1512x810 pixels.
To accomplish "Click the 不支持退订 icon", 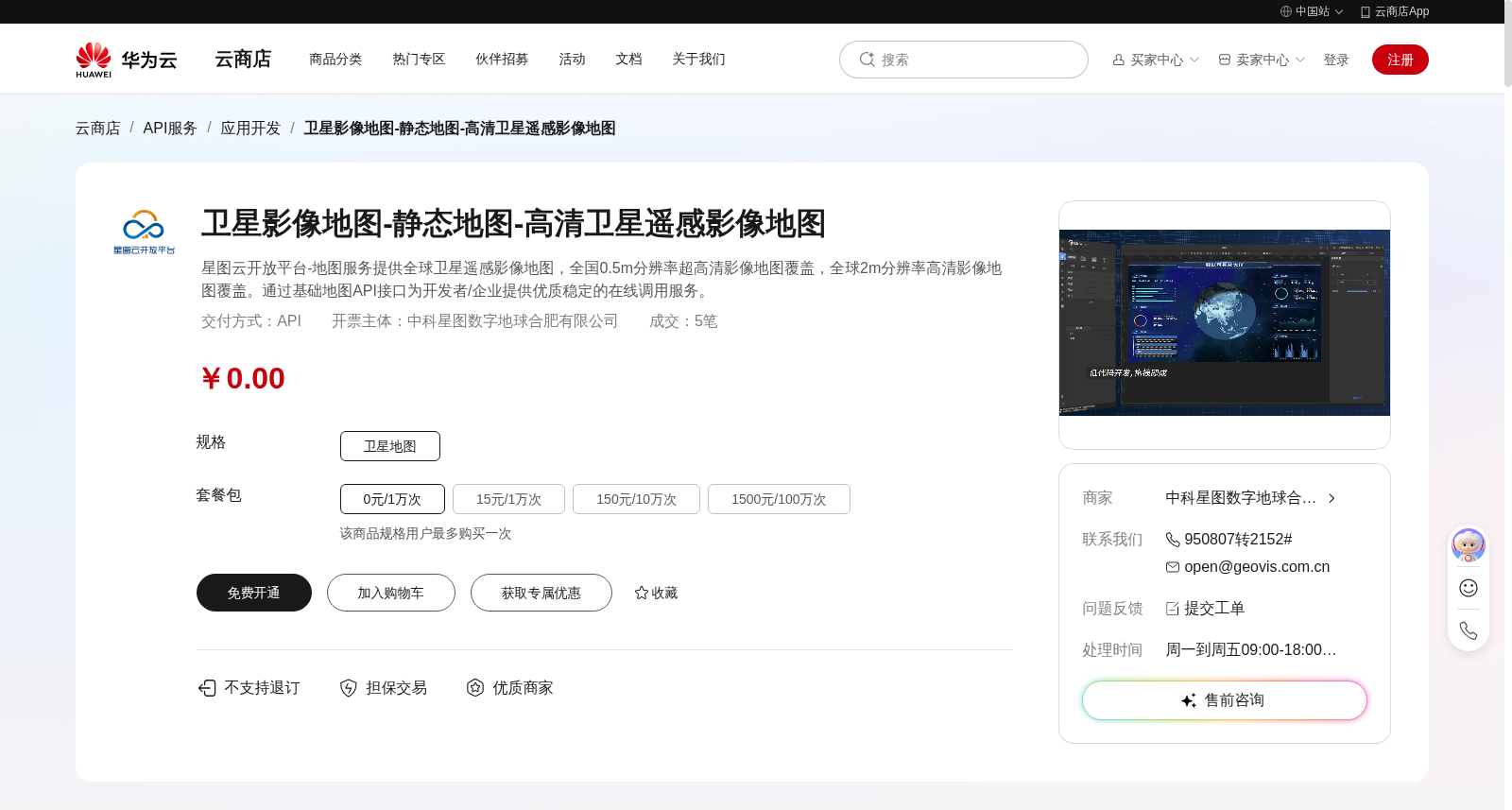I will coord(207,688).
